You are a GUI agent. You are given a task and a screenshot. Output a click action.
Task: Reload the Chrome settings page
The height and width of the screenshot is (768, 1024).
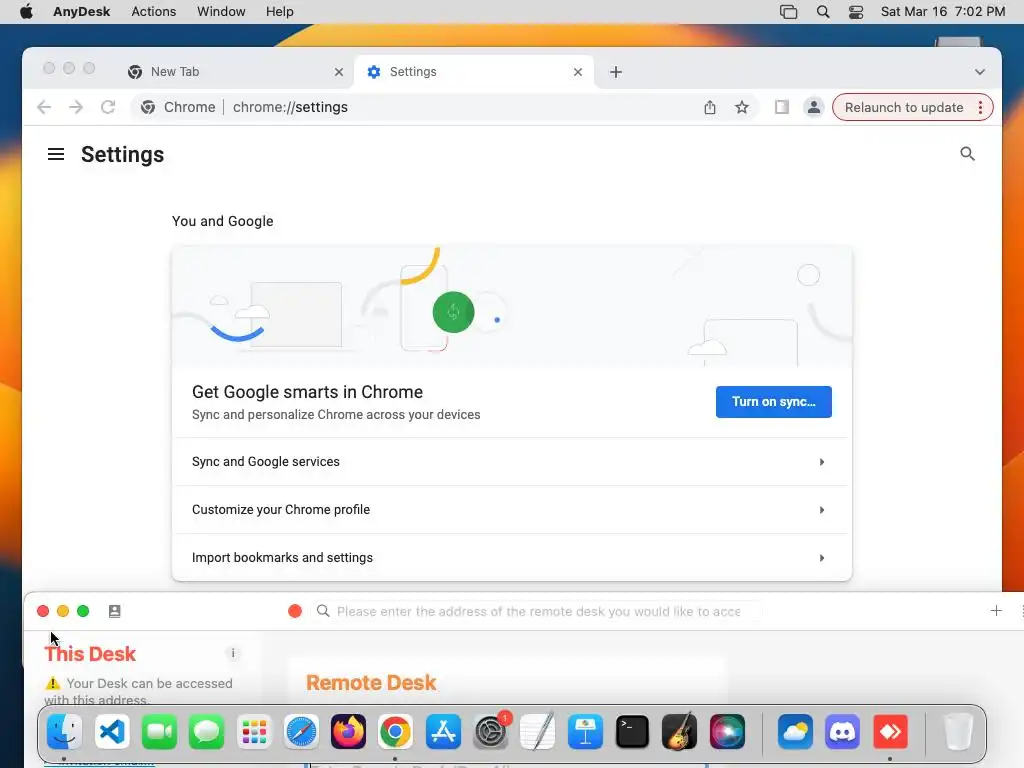coord(108,107)
